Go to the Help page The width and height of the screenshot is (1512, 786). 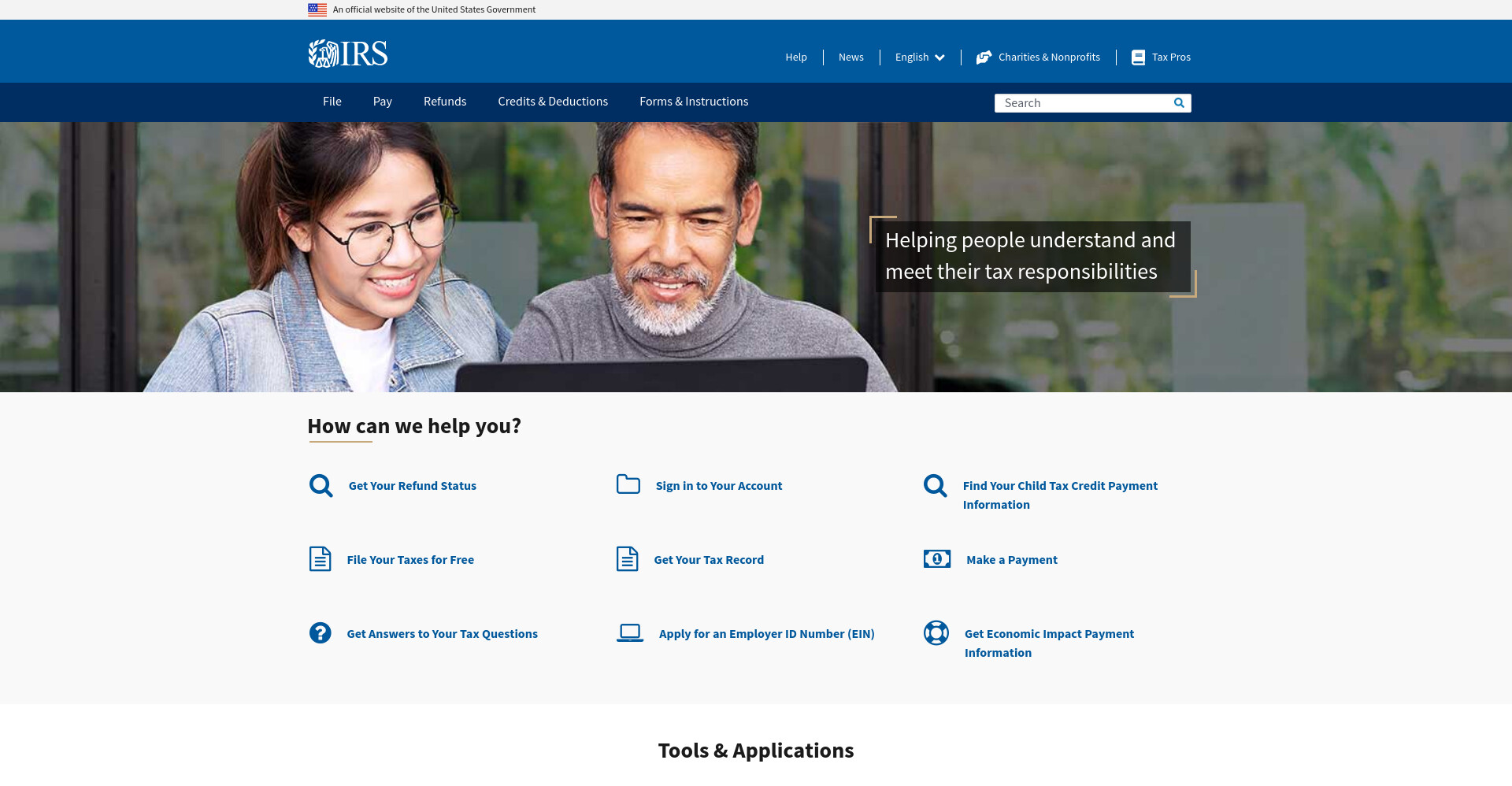click(x=796, y=57)
